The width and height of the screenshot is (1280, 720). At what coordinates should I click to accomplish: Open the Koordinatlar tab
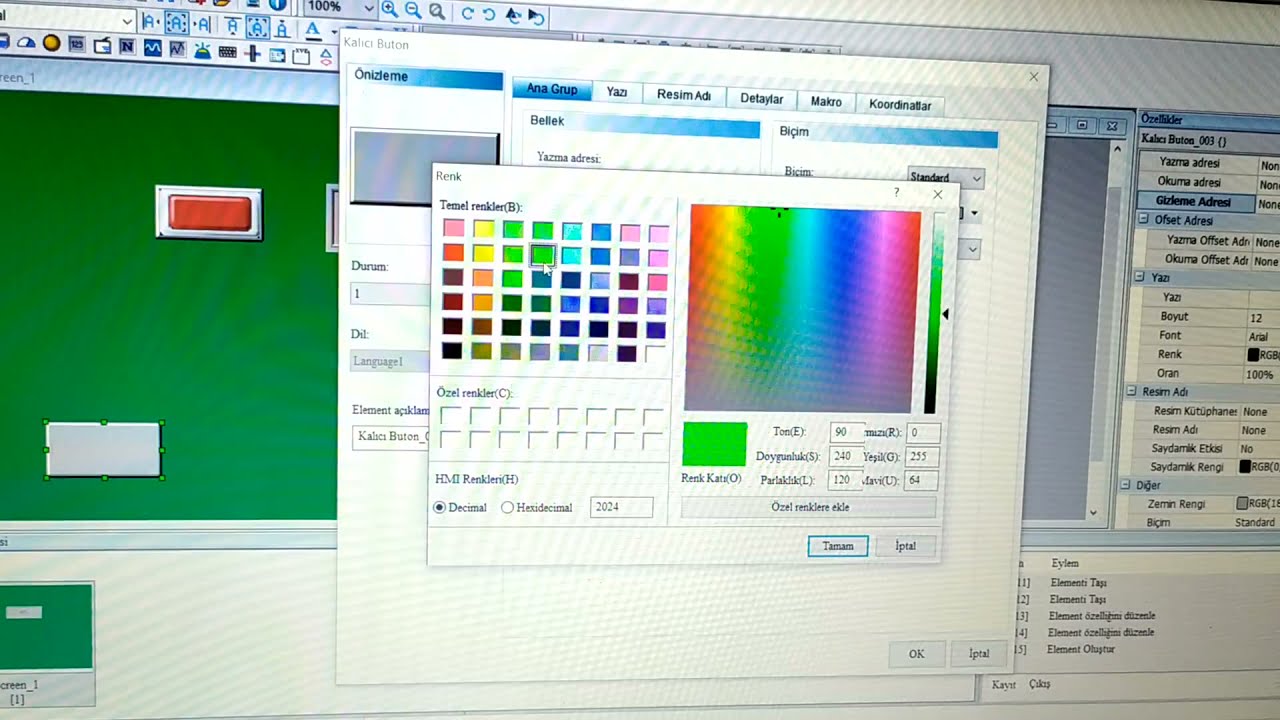pos(900,105)
